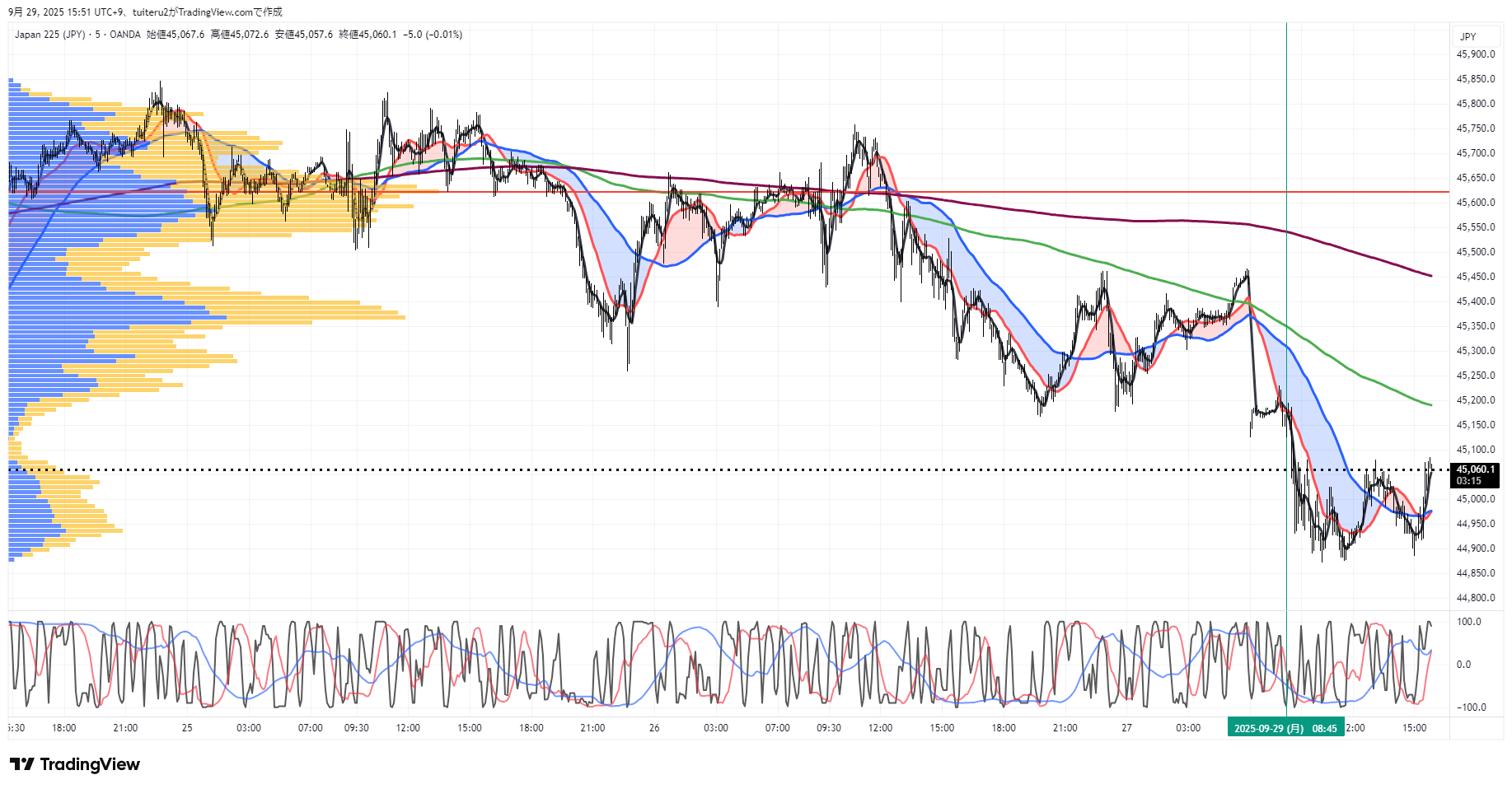Click the 45,500.0 price axis label

pyautogui.click(x=1475, y=252)
